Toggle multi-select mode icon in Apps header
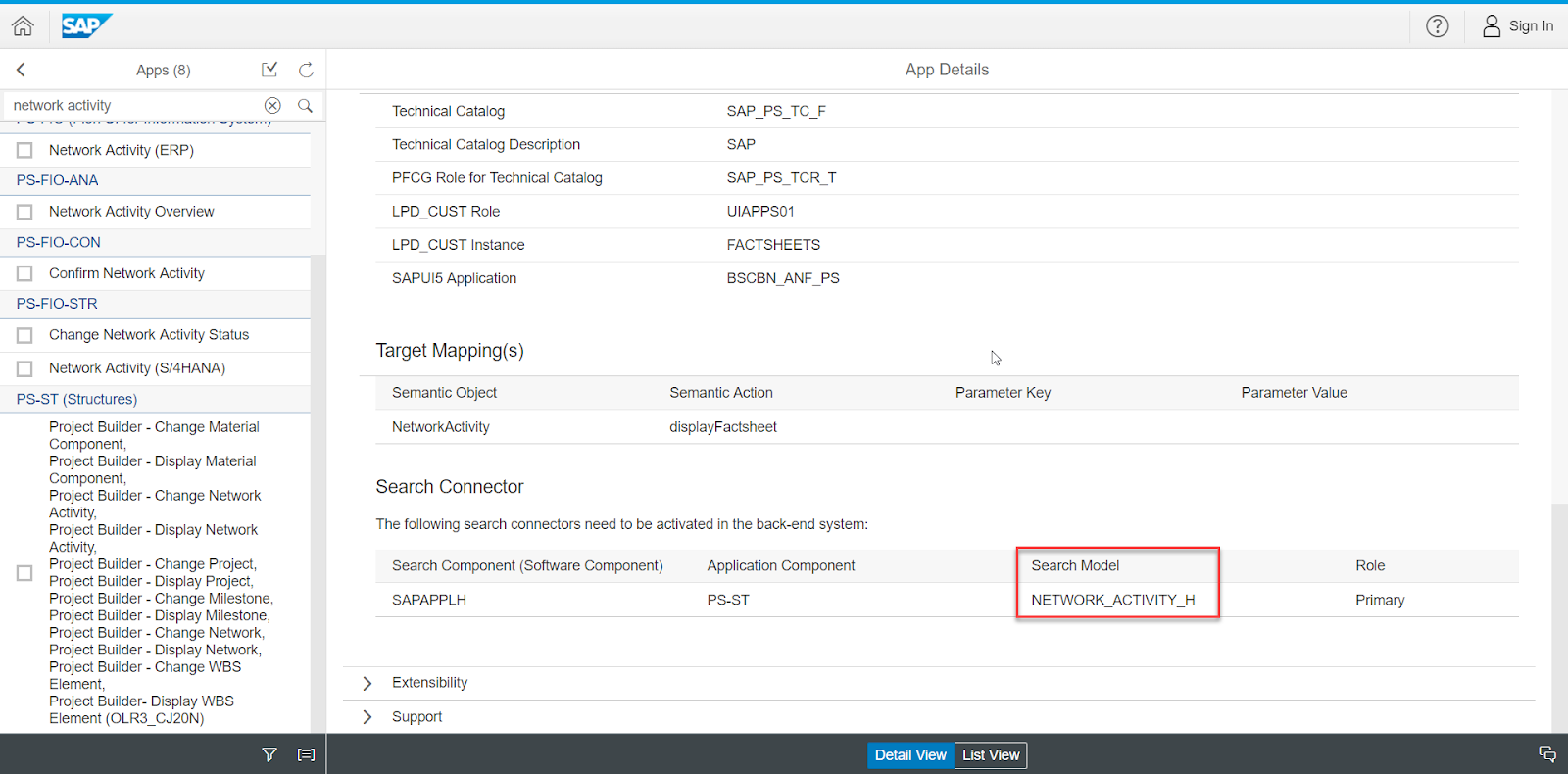Viewport: 1568px width, 774px height. pyautogui.click(x=269, y=70)
